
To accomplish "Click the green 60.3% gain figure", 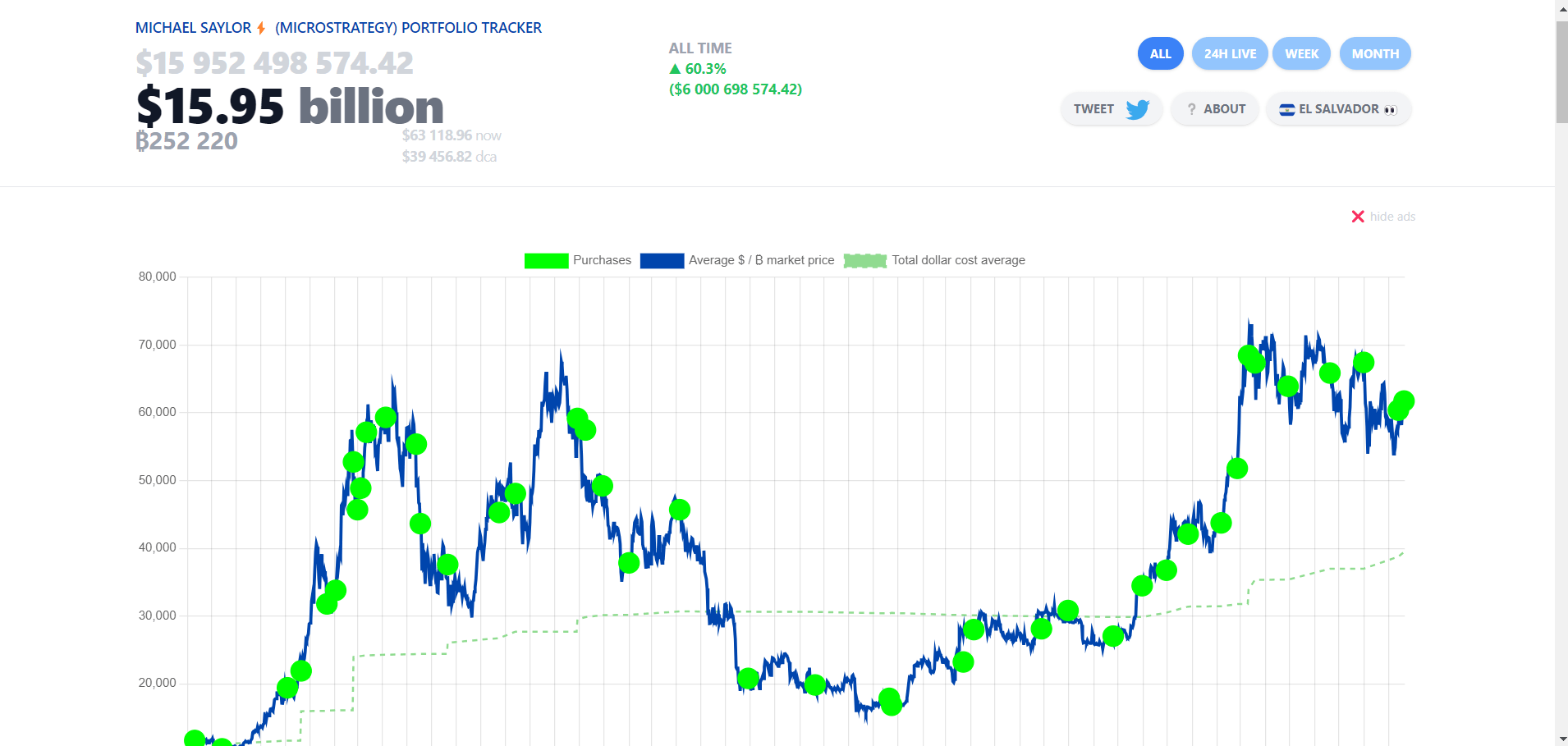I will [x=705, y=69].
